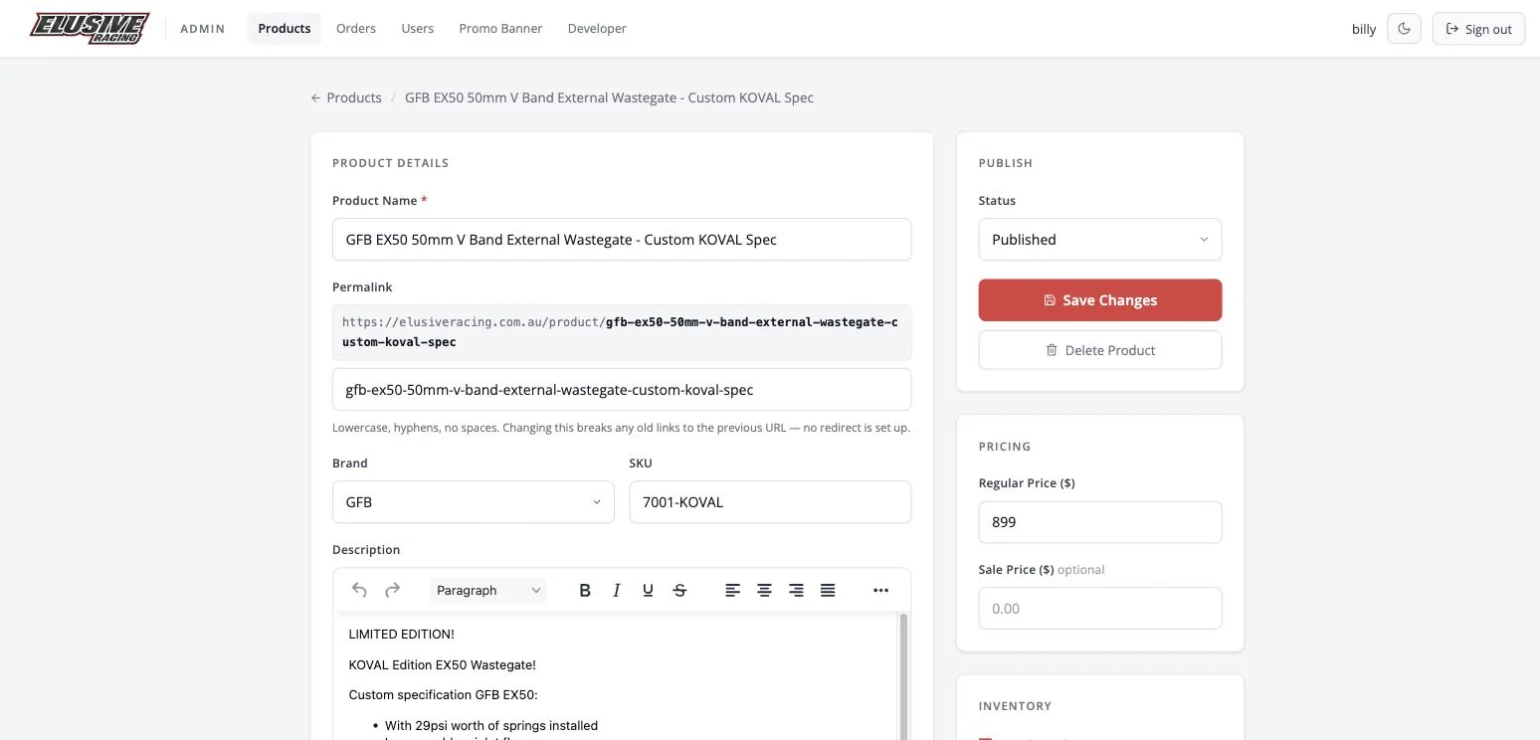Toggle bold formatting
Viewport: 1540px width, 740px height.
[585, 590]
